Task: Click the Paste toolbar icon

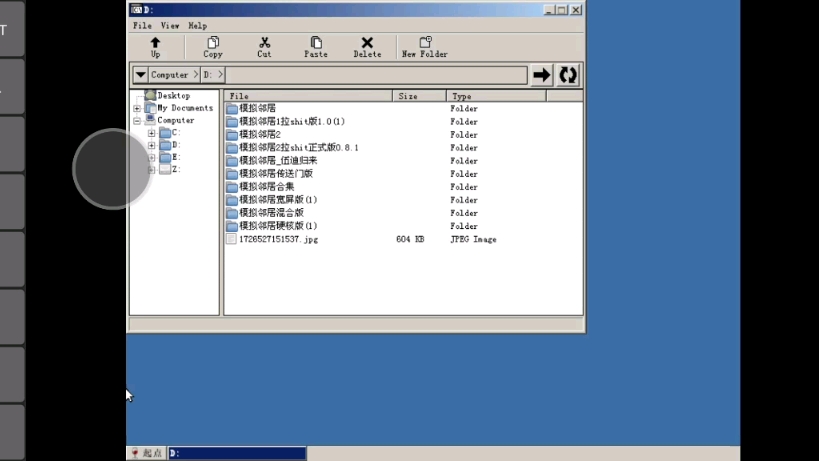Action: pyautogui.click(x=316, y=42)
